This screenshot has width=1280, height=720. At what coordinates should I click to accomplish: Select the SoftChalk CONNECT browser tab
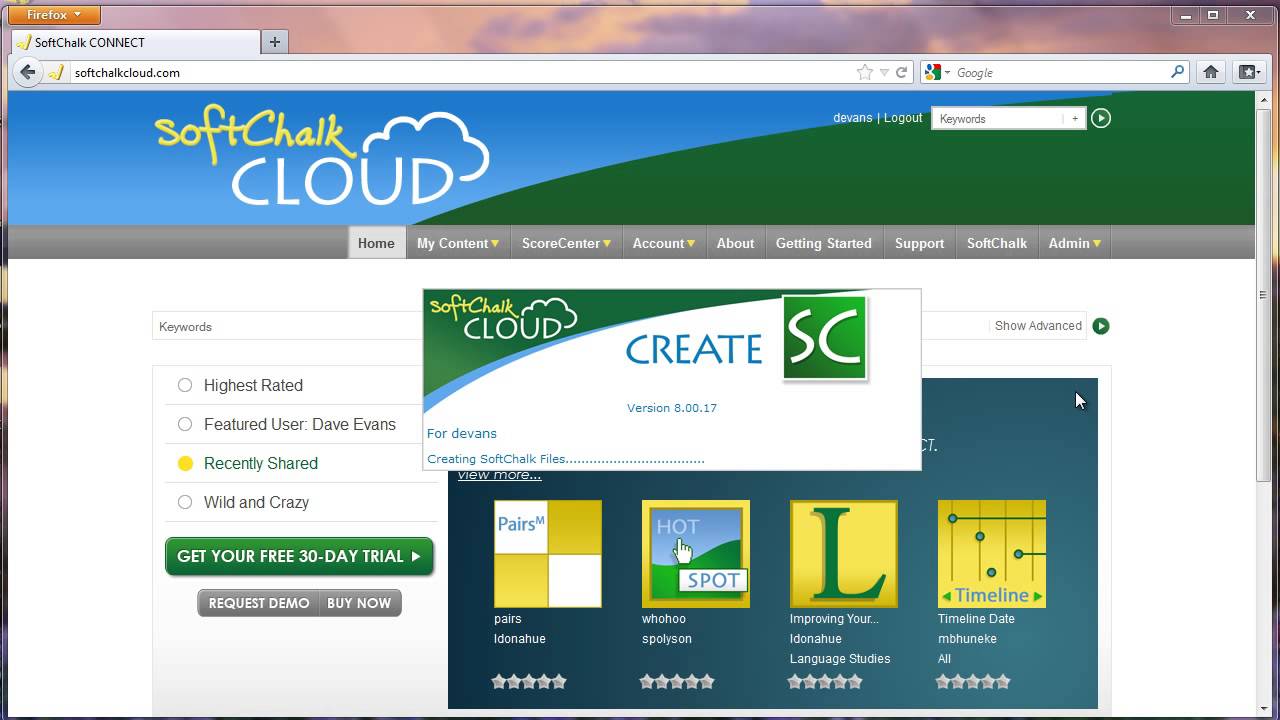click(135, 42)
